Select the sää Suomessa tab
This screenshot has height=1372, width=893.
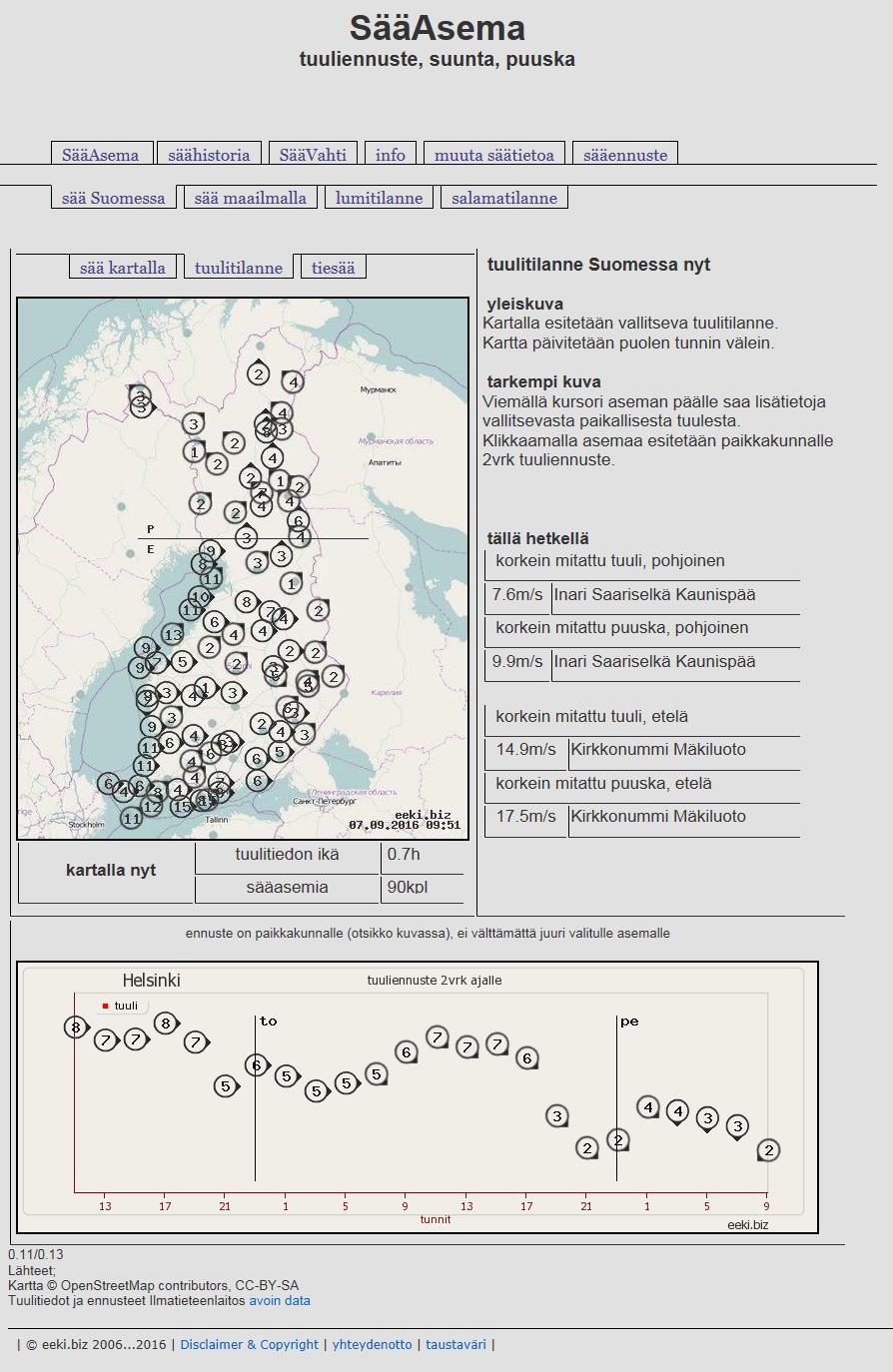[114, 197]
